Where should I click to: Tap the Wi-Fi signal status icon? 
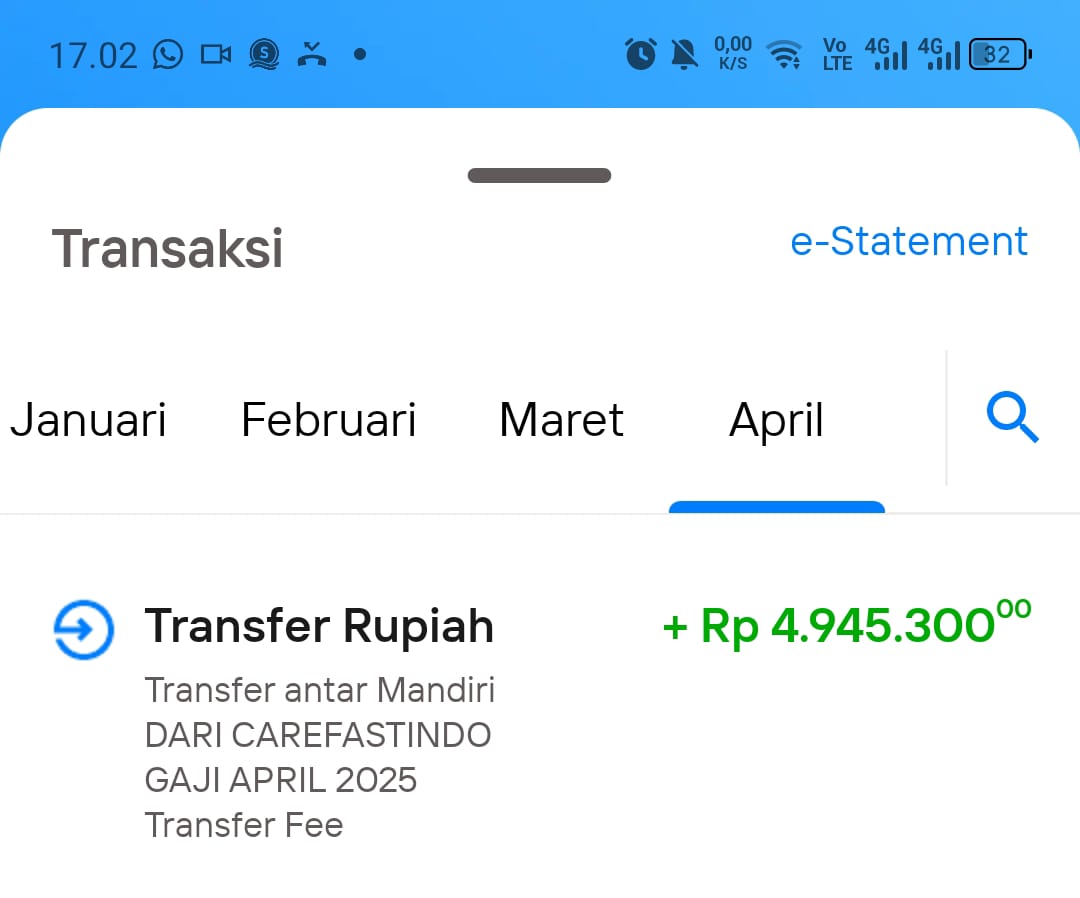coord(785,54)
